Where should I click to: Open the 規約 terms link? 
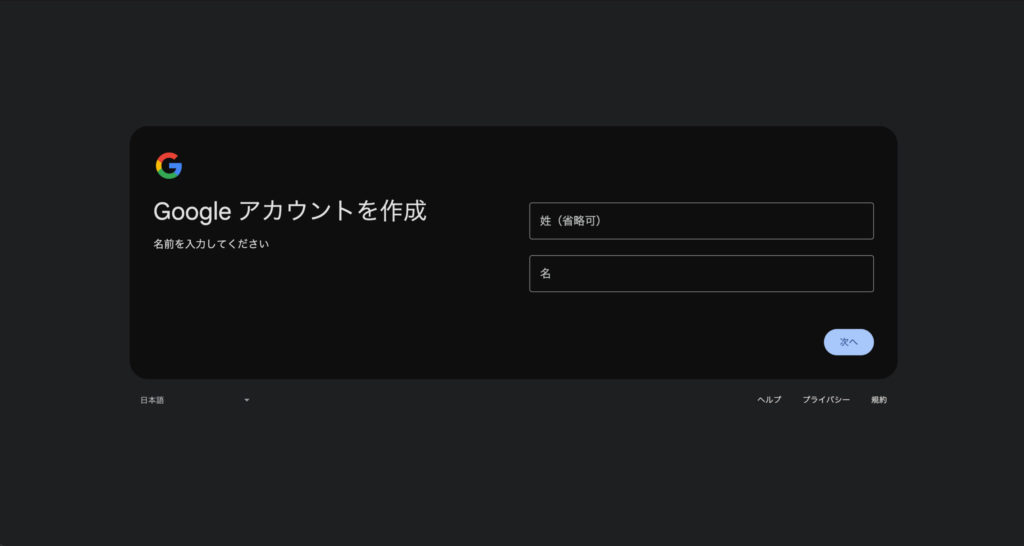coord(878,400)
